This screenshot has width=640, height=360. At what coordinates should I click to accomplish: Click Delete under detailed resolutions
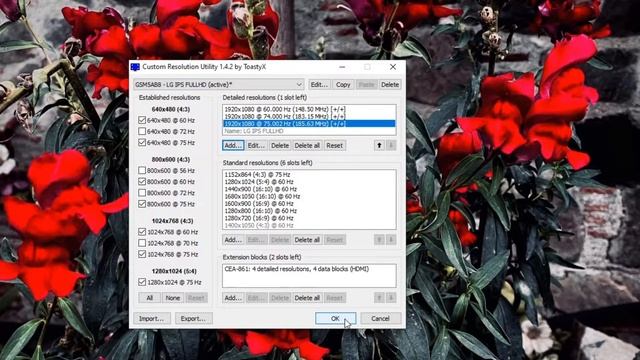(x=280, y=145)
